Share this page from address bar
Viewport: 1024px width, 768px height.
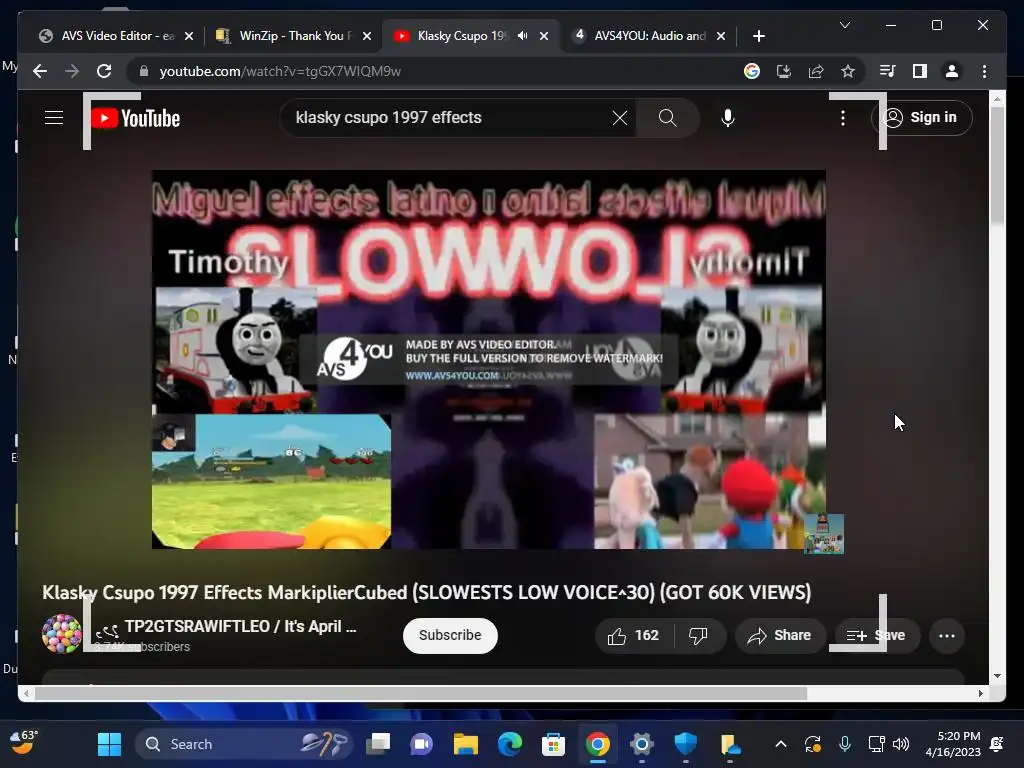click(x=816, y=71)
